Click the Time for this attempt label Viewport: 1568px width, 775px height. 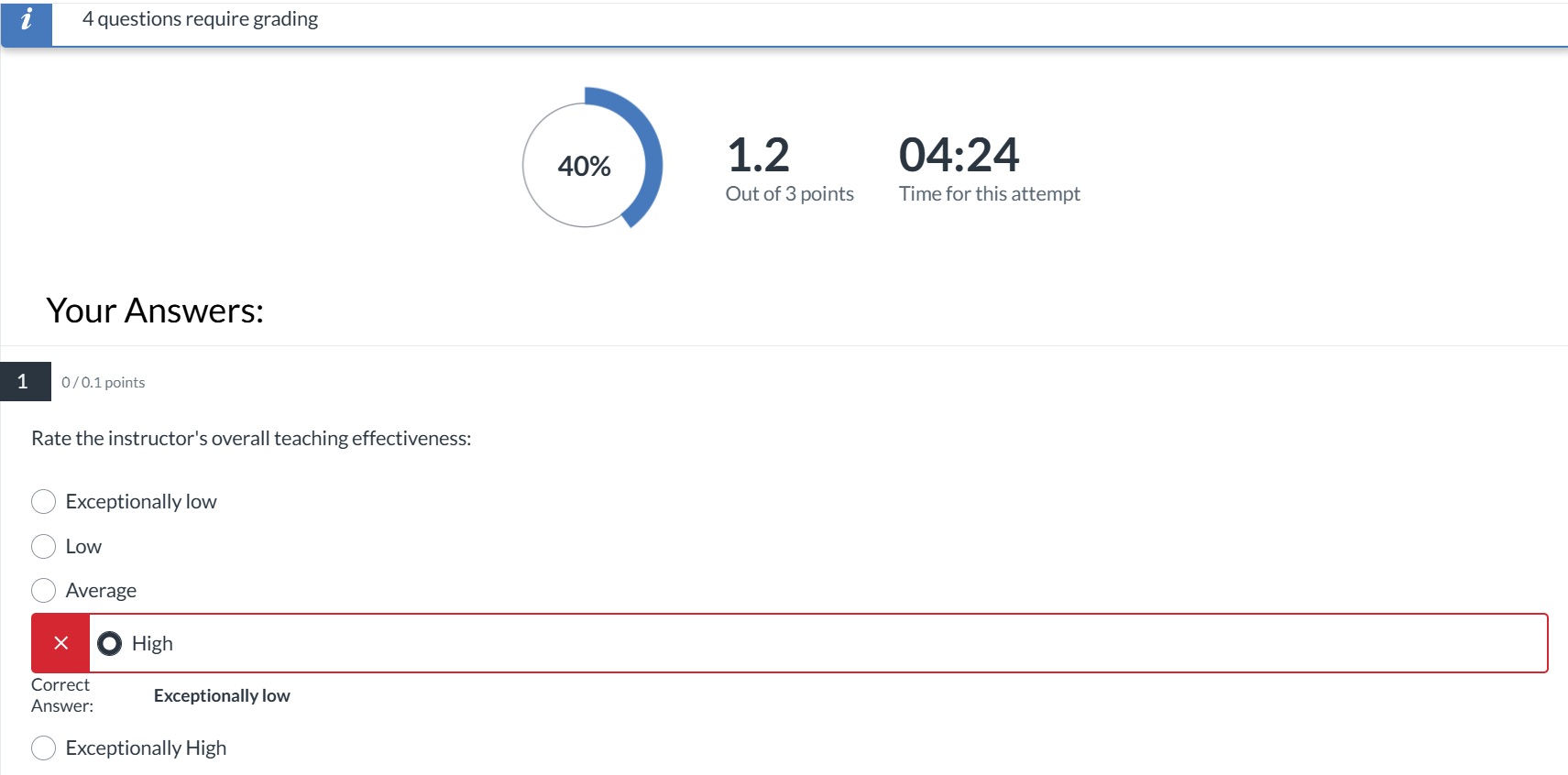pyautogui.click(x=989, y=194)
